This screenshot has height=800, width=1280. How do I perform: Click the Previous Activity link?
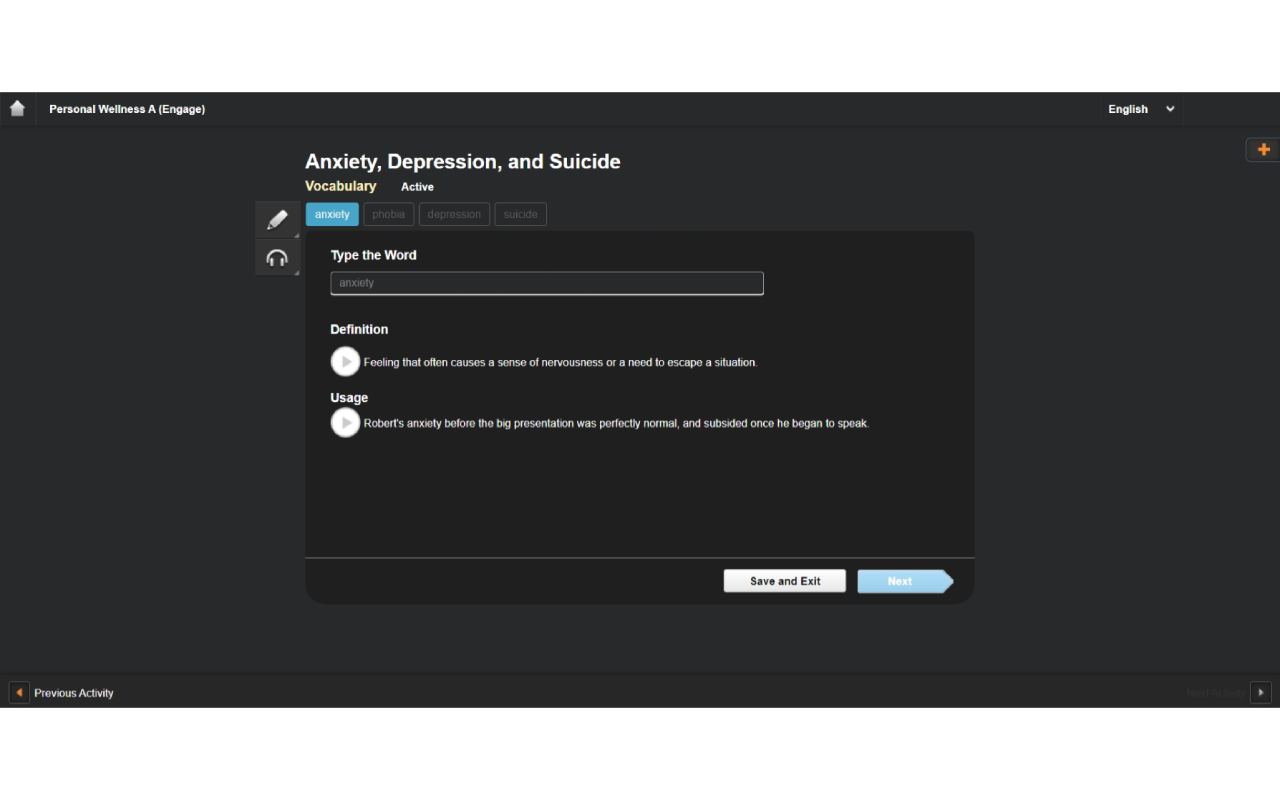[x=74, y=692]
